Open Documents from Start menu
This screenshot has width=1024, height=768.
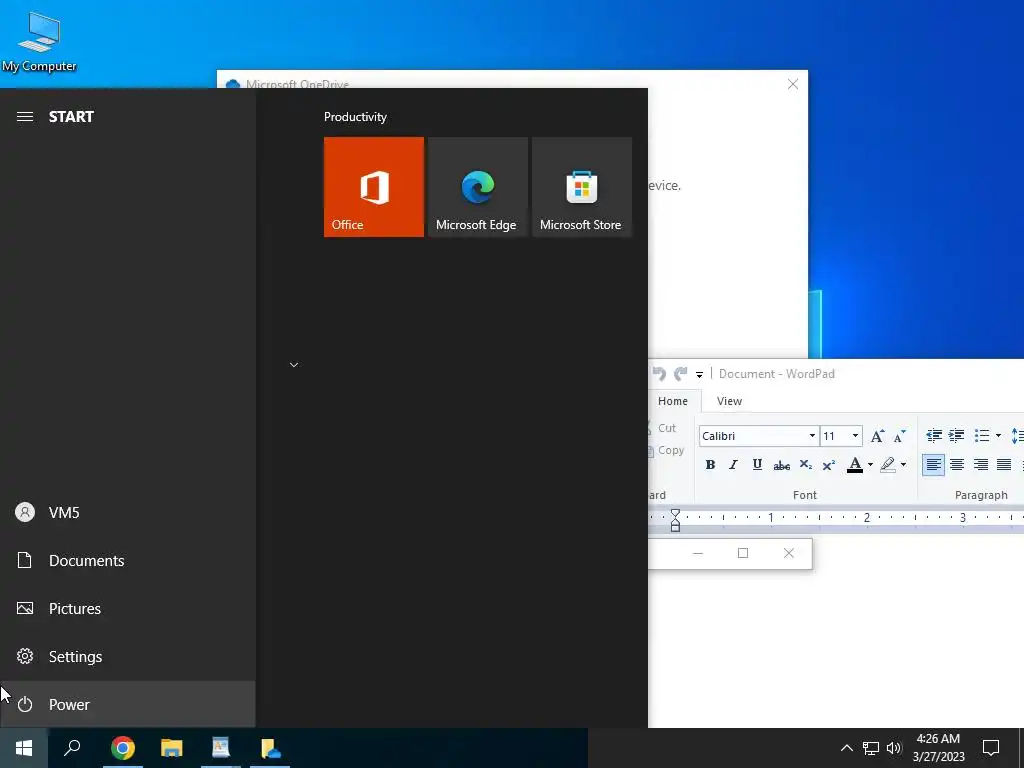pyautogui.click(x=128, y=560)
